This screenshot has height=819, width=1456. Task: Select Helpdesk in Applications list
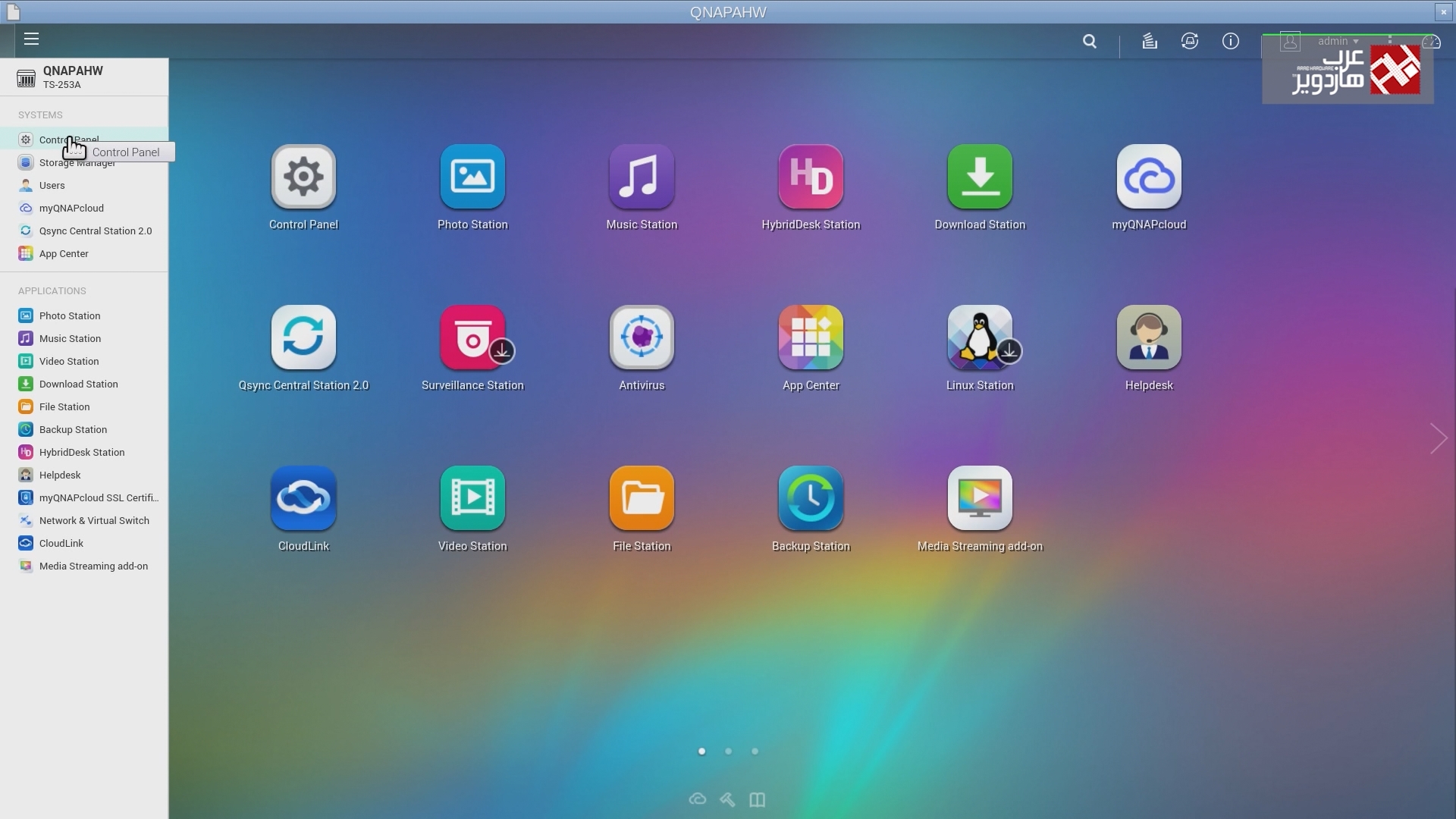click(x=84, y=475)
